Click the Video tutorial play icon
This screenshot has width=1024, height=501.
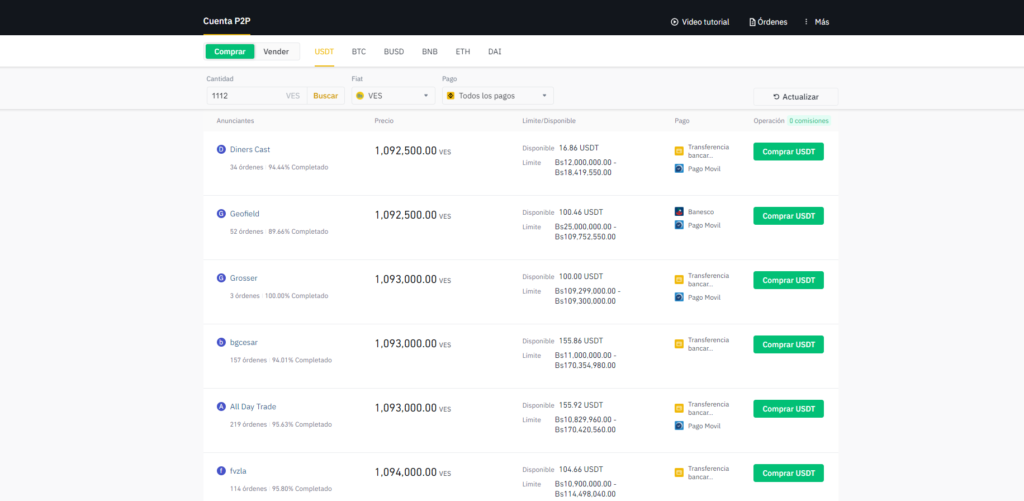675,22
